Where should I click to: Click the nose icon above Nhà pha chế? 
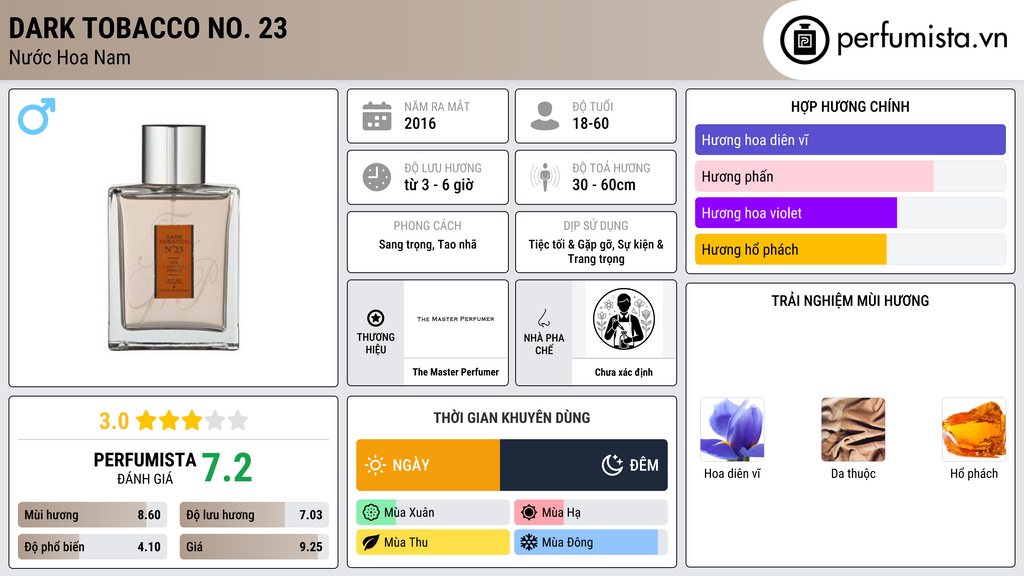tap(543, 318)
